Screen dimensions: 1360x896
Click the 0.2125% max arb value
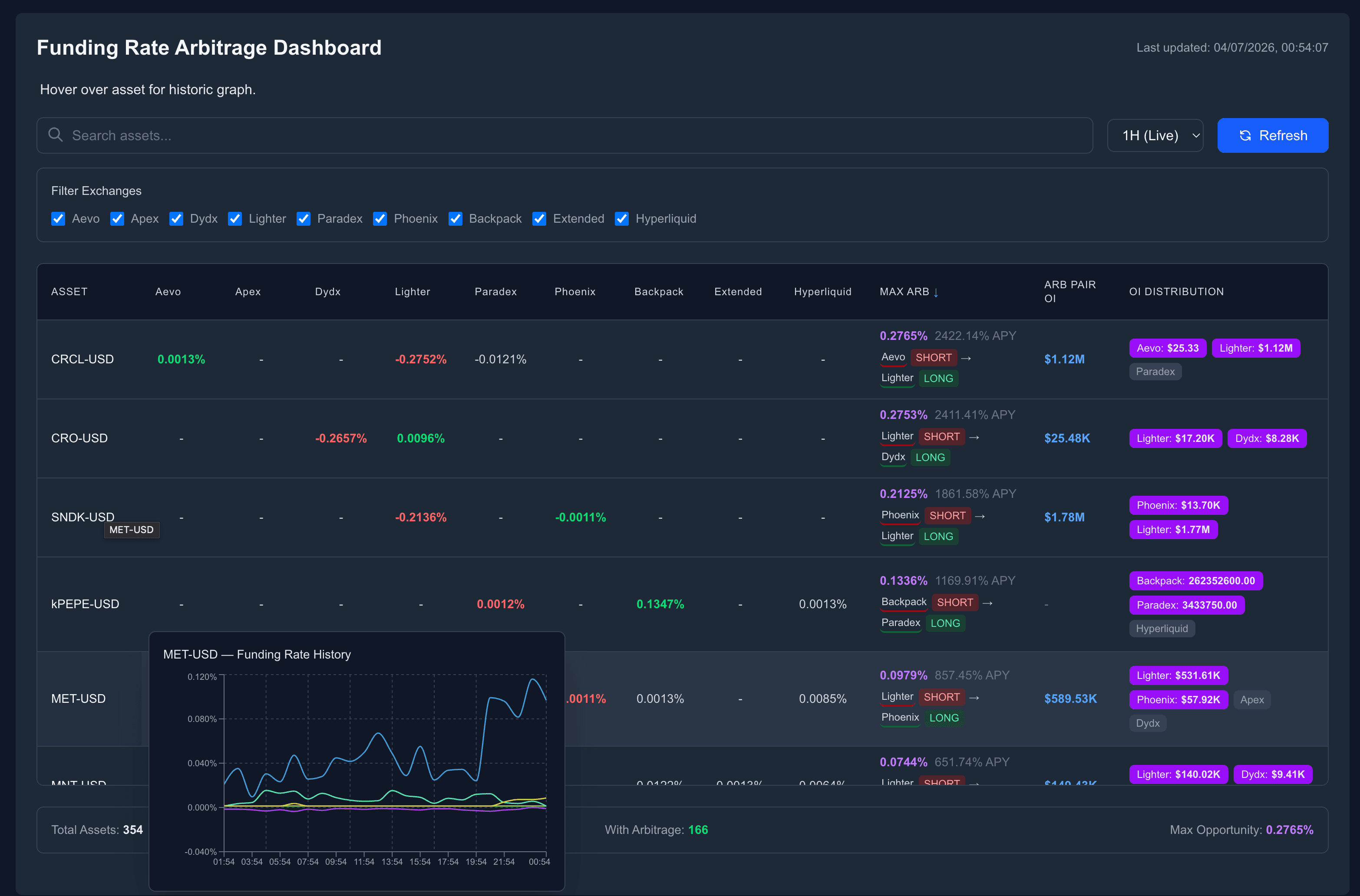tap(903, 493)
